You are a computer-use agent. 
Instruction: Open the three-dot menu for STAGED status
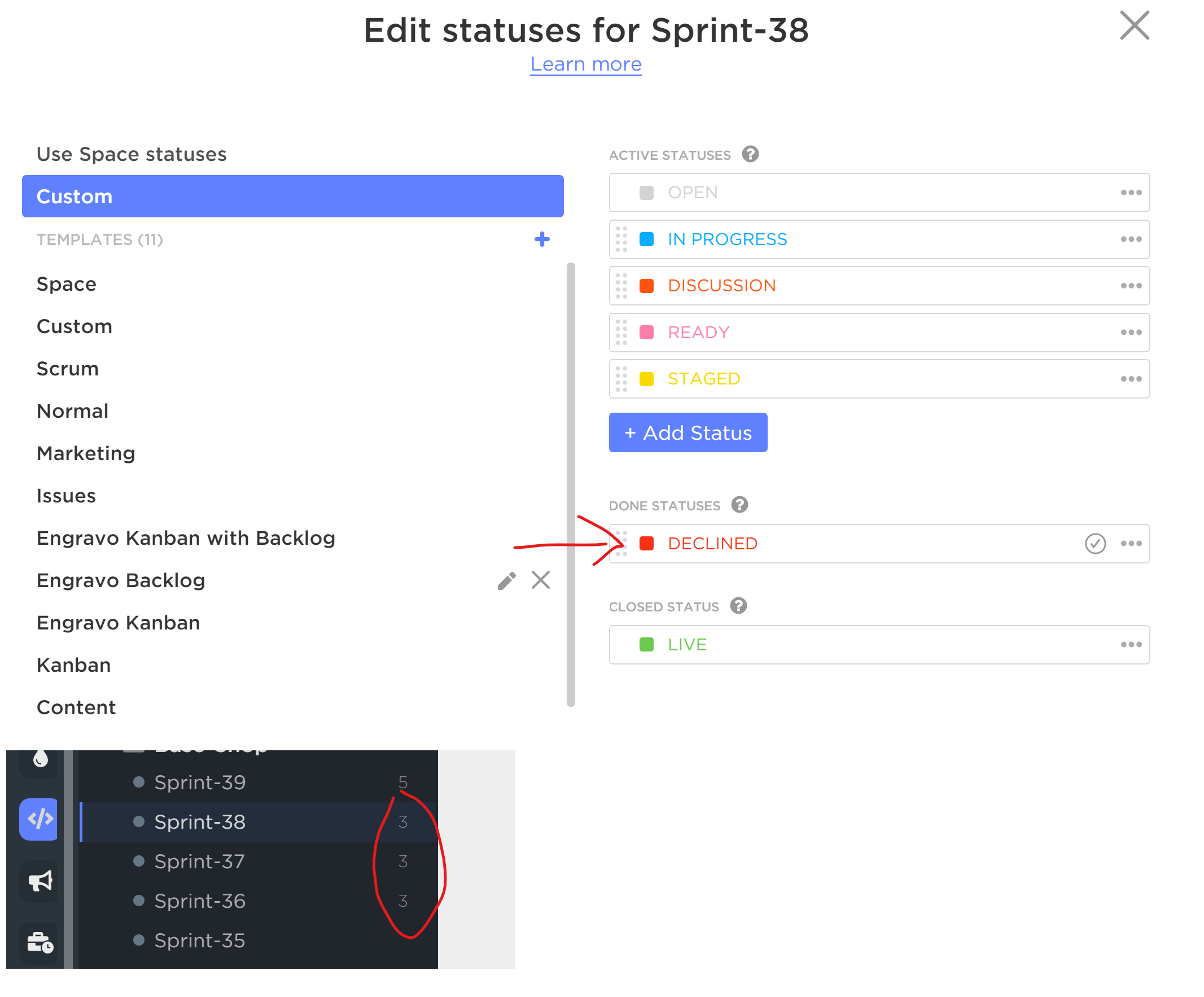coord(1131,379)
